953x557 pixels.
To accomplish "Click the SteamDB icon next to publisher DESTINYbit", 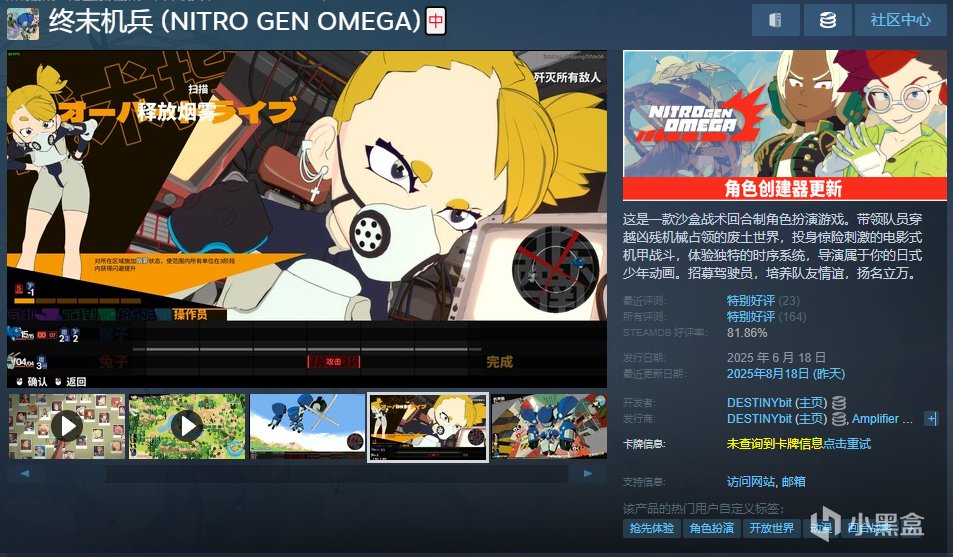I will 839,418.
